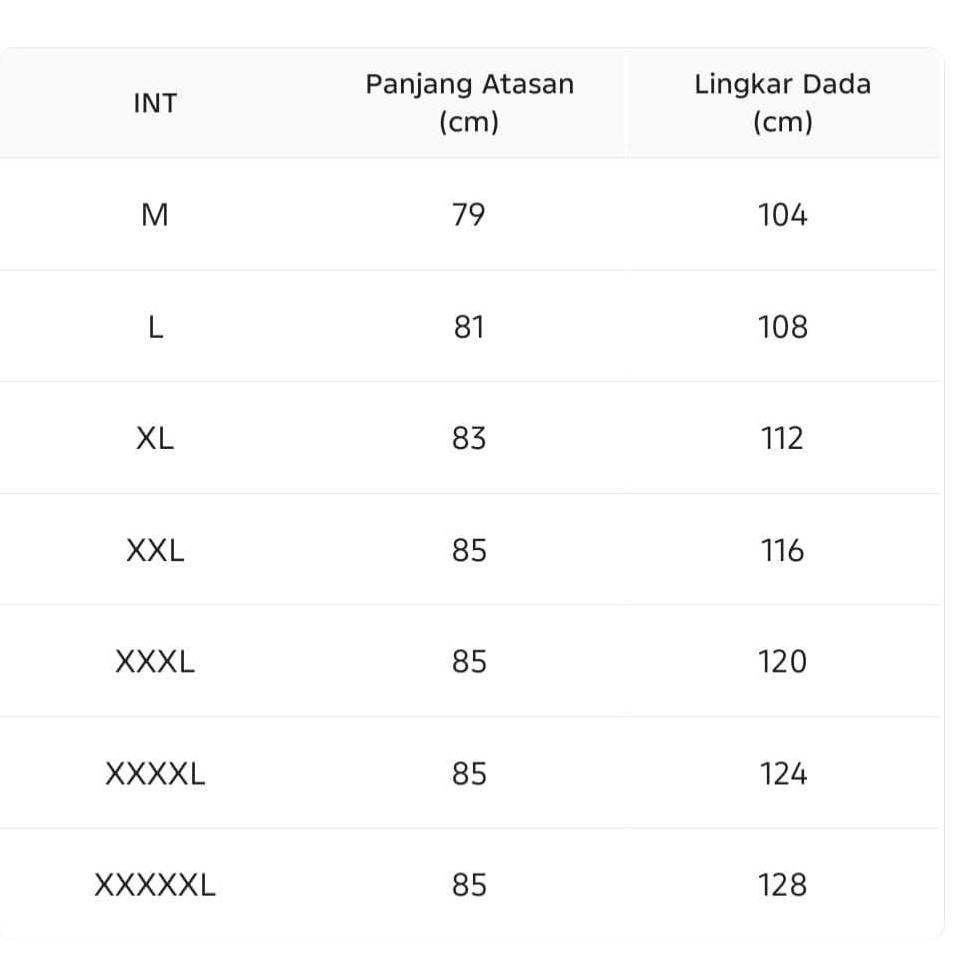970x970 pixels.
Task: Select the XXL size label
Action: [x=155, y=550]
